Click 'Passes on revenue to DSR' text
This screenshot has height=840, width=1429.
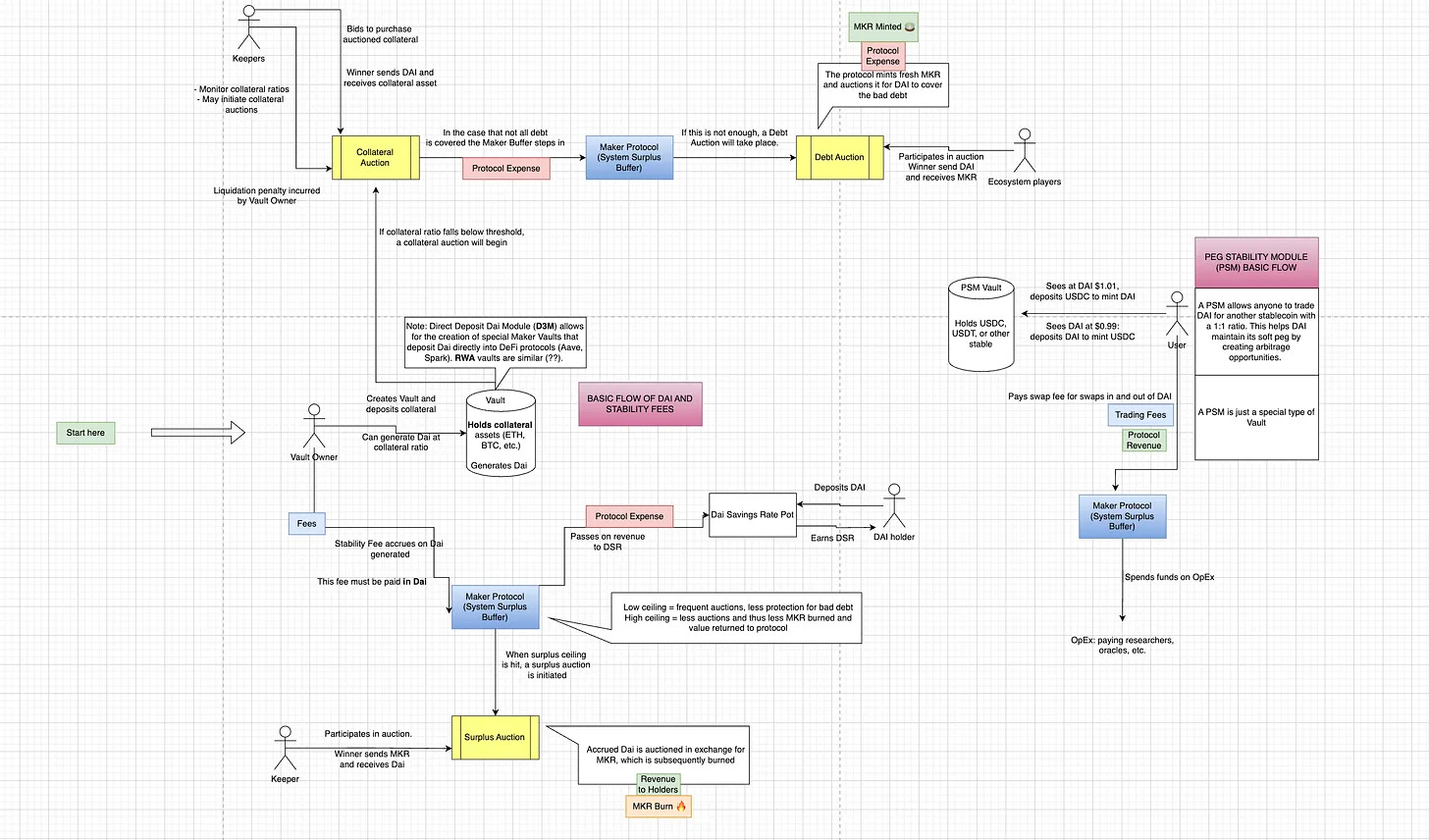[608, 542]
